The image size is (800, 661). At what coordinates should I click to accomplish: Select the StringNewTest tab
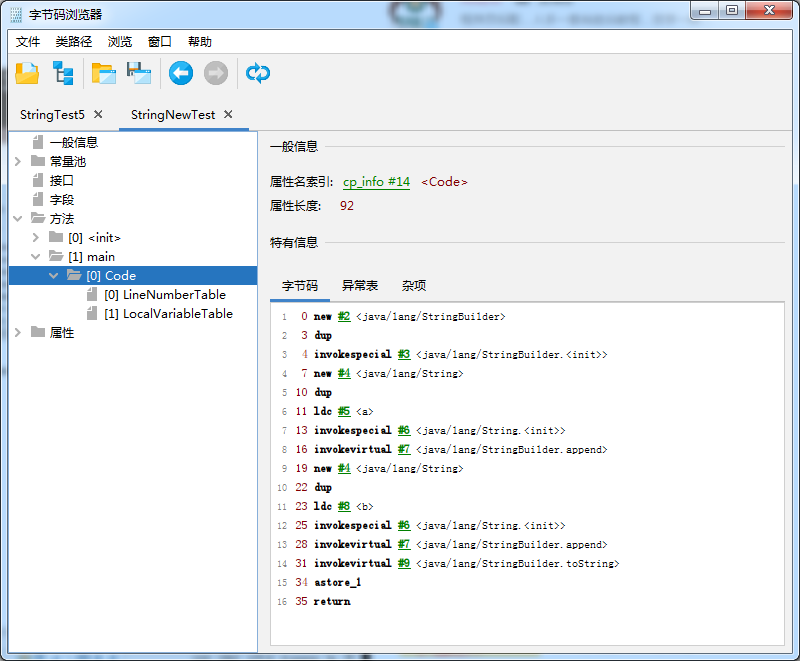click(x=173, y=115)
